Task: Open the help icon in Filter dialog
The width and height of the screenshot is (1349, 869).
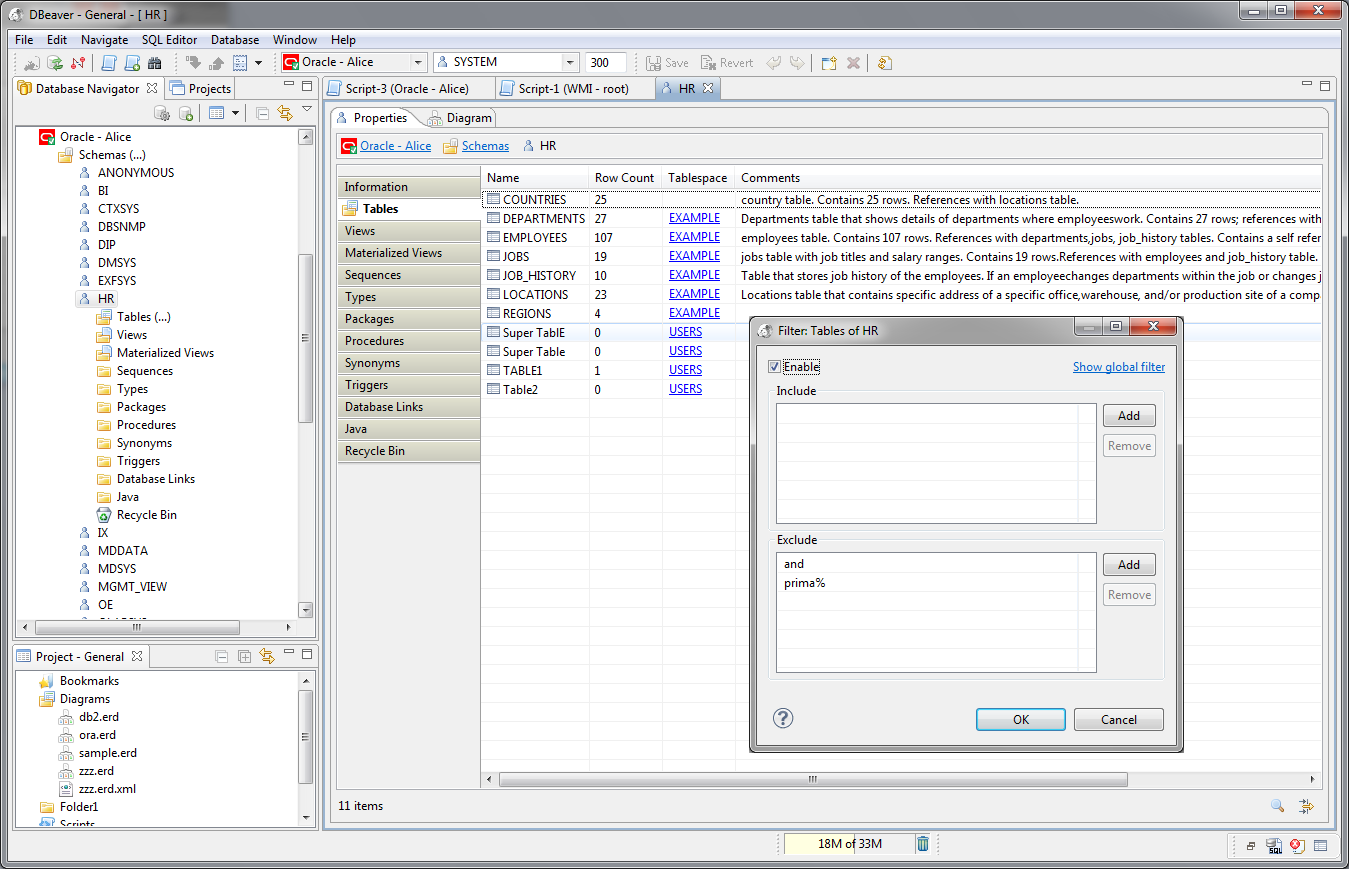Action: click(783, 719)
